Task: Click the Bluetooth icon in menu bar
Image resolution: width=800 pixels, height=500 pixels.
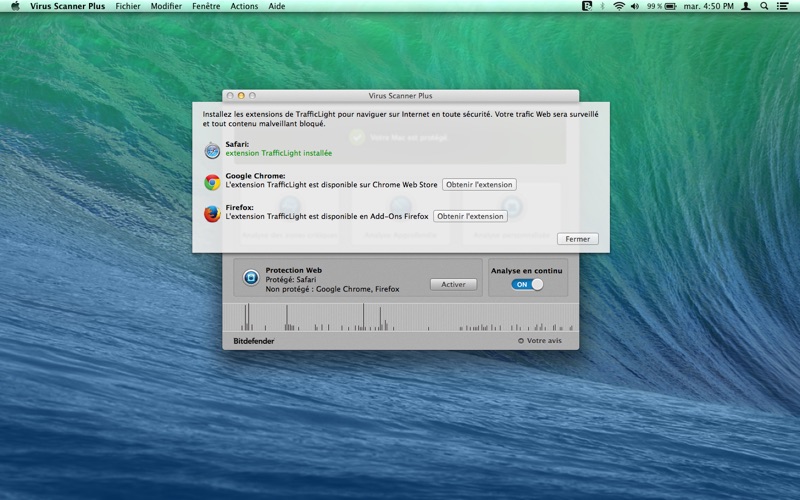Action: pyautogui.click(x=603, y=6)
